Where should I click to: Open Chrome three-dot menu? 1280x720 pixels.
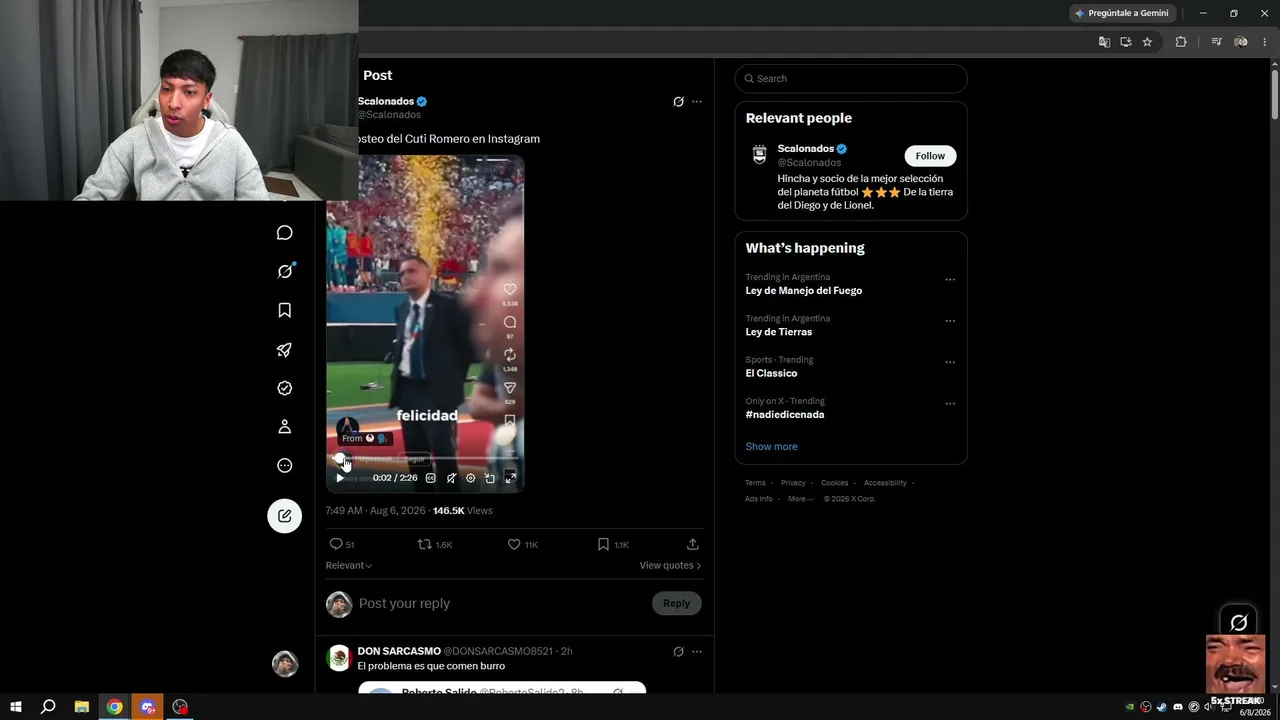[x=1265, y=42]
